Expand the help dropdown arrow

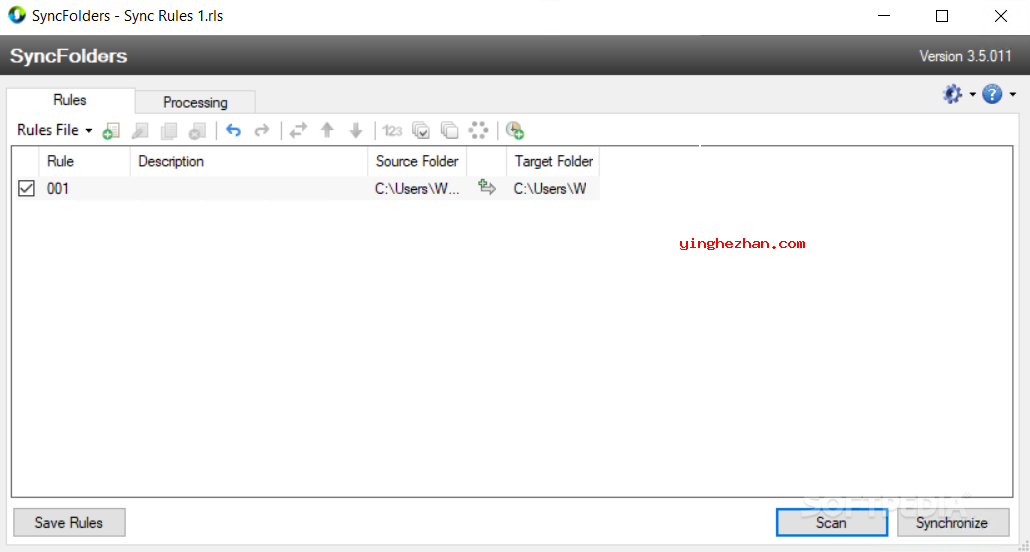point(1012,95)
